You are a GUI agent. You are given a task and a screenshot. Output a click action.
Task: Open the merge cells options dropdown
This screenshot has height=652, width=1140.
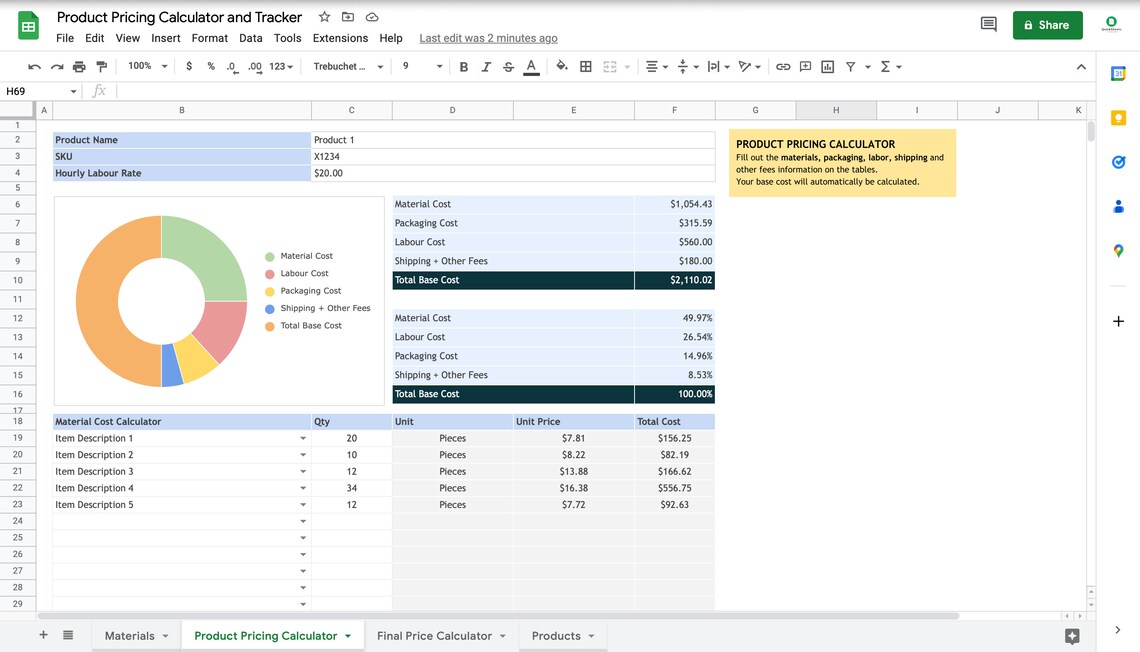627,66
